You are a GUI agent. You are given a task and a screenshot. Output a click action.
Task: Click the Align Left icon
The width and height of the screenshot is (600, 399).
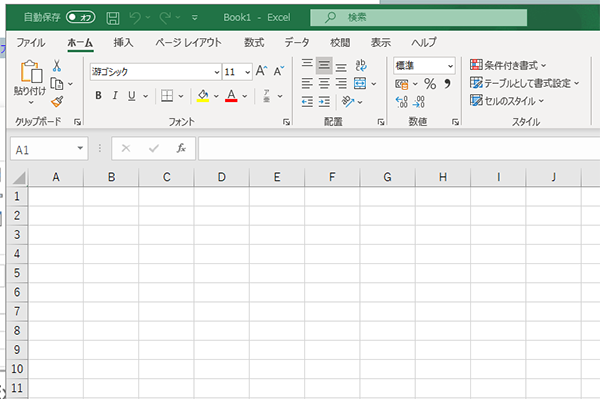click(307, 83)
